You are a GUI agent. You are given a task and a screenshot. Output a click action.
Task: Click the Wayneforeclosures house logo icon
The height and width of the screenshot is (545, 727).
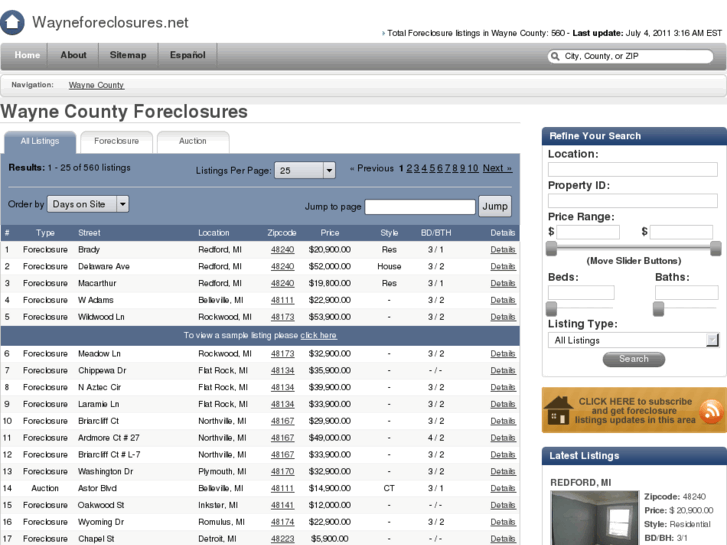click(12, 22)
